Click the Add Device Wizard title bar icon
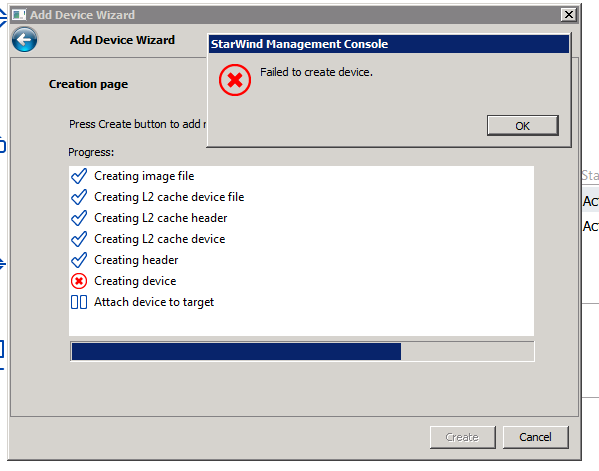599x471 pixels. [19, 15]
